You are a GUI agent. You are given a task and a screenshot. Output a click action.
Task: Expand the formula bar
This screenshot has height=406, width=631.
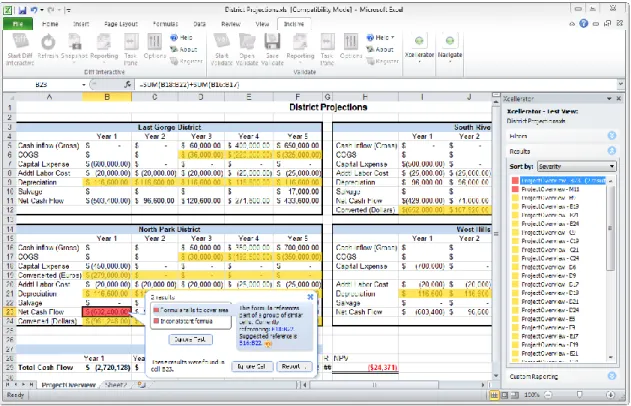pyautogui.click(x=621, y=84)
